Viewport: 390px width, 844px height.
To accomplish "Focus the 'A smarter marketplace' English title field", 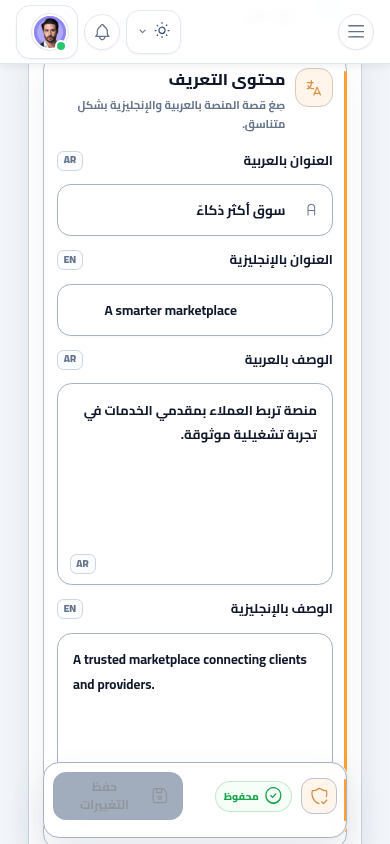I will pyautogui.click(x=195, y=310).
